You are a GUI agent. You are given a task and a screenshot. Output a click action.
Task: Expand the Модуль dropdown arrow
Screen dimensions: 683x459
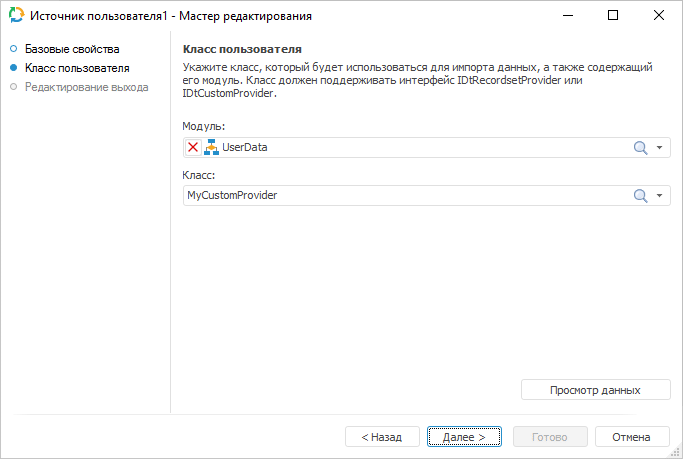coord(660,148)
